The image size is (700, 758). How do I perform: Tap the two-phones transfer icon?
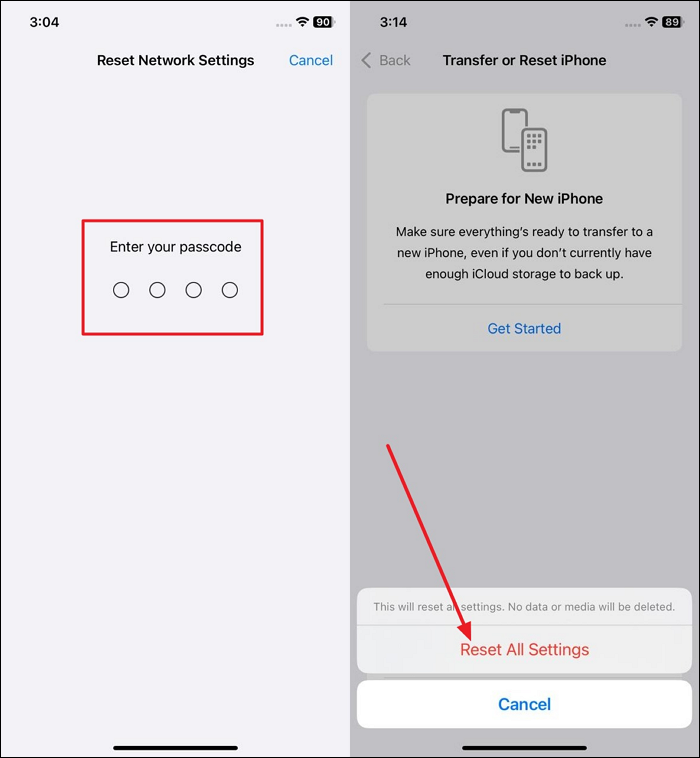tap(524, 140)
